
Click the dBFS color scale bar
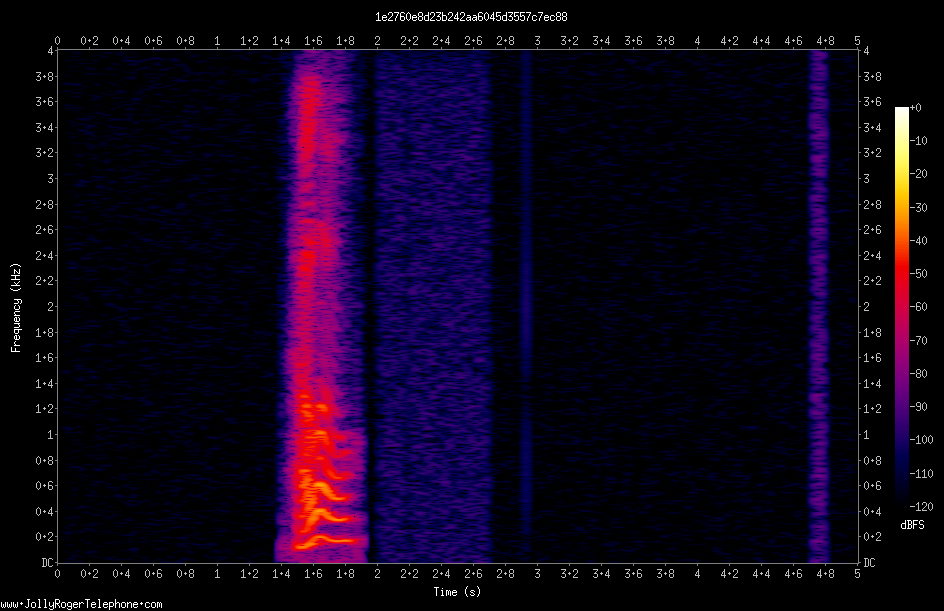901,307
